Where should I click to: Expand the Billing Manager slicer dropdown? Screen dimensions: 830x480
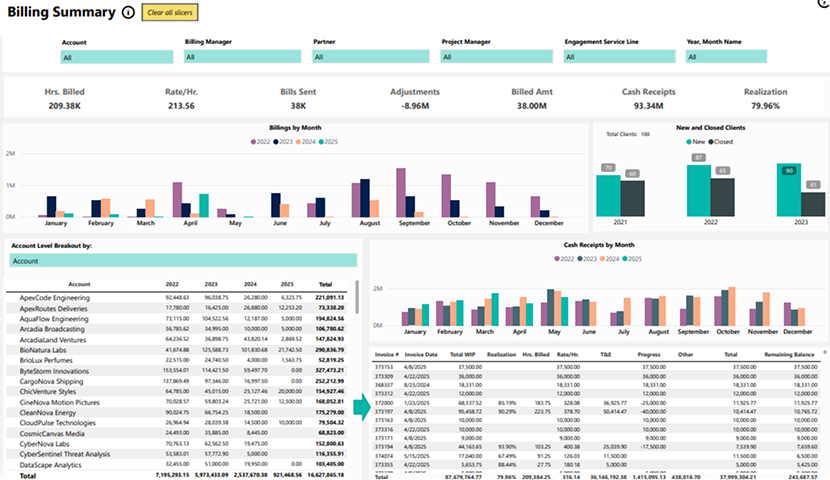coord(244,58)
